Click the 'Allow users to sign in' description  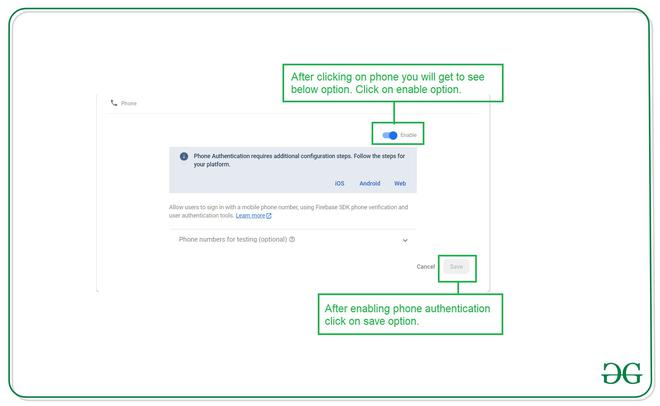[288, 211]
